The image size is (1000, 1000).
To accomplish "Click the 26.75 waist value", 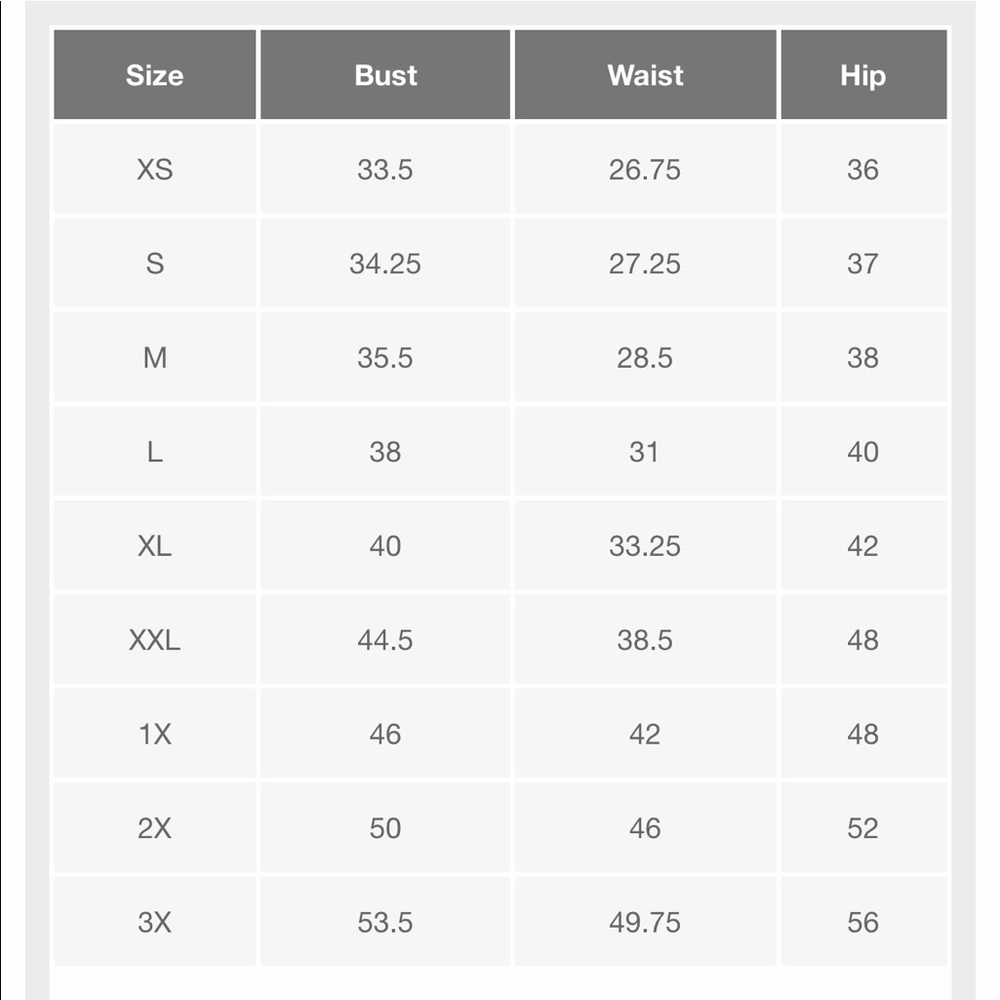I will (x=645, y=169).
